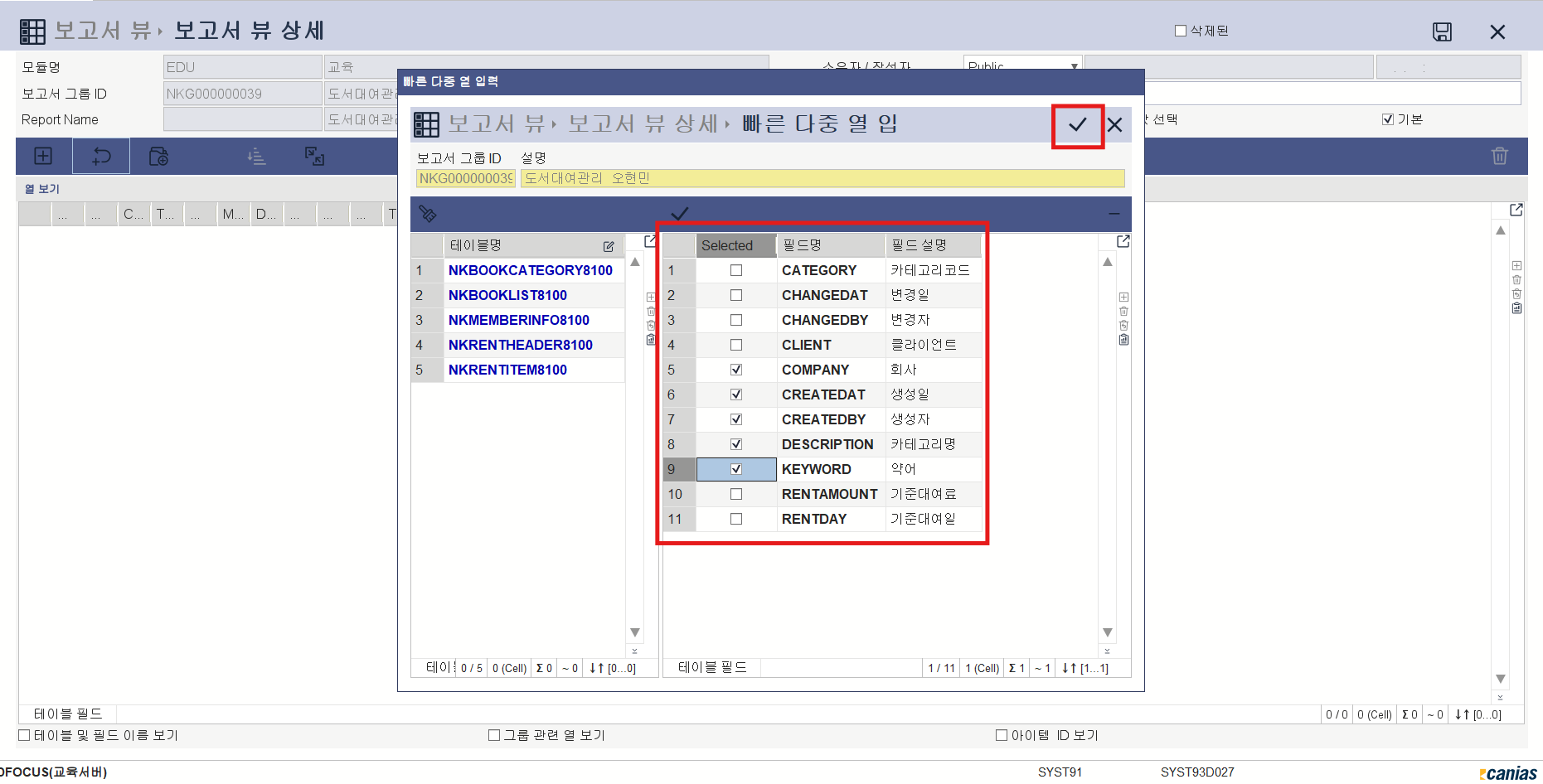This screenshot has width=1543, height=784.
Task: Save the report view with the diskette icon
Action: pos(1442,31)
